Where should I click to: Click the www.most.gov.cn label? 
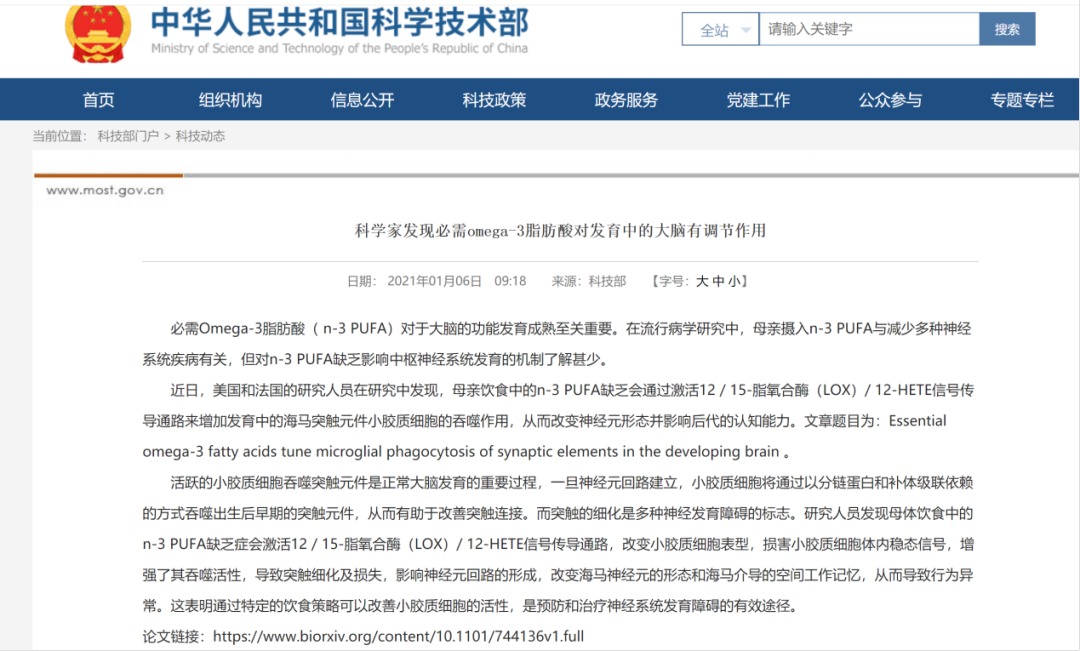point(105,191)
